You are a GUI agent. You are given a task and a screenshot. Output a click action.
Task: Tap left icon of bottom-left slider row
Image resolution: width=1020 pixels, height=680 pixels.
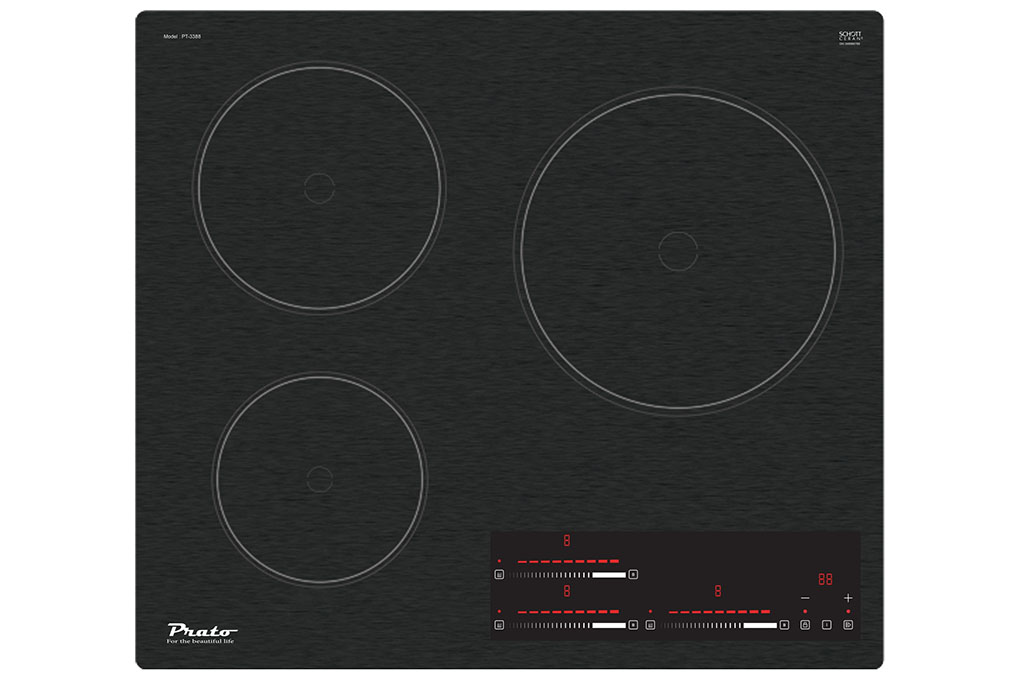pos(499,625)
